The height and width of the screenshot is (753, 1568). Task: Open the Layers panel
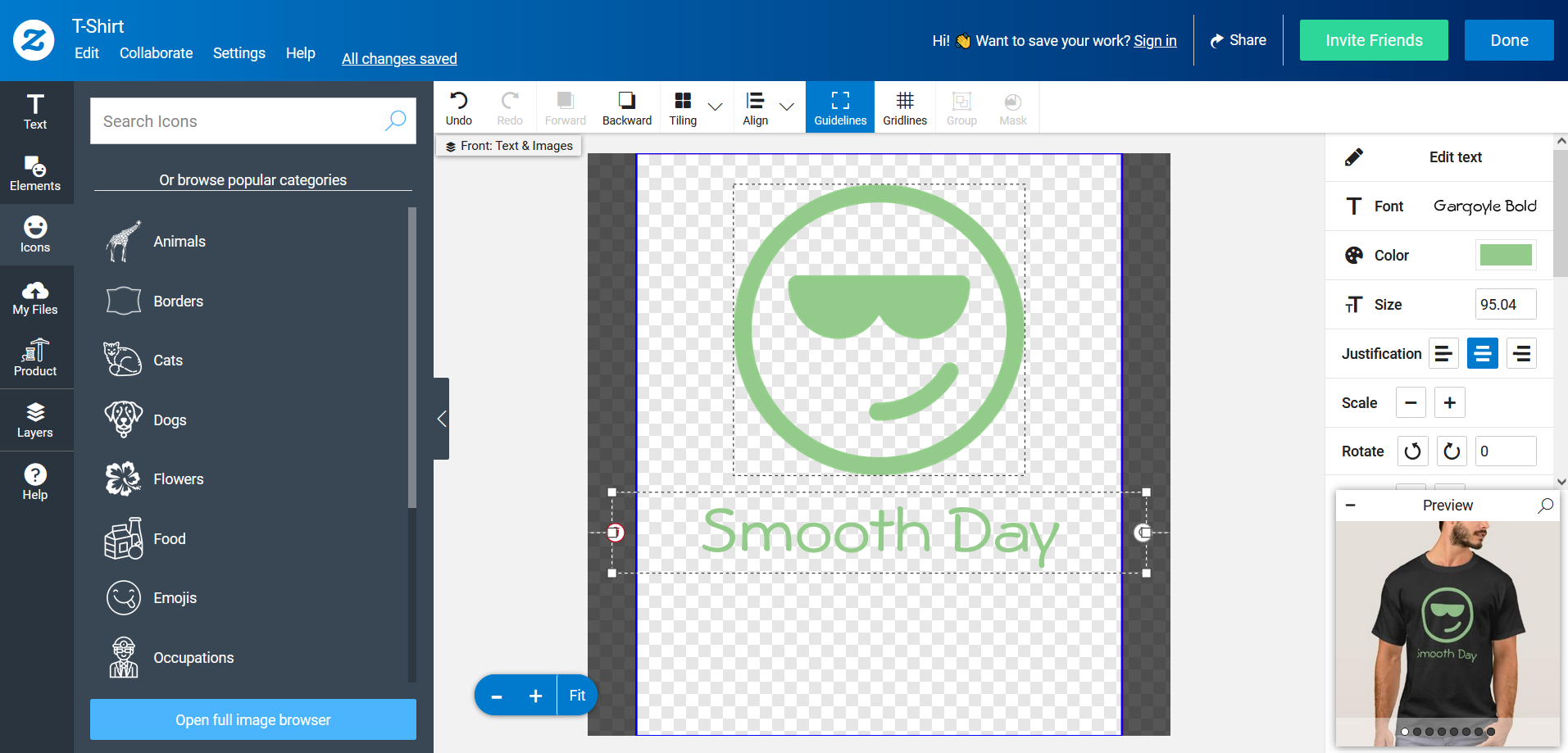tap(34, 420)
